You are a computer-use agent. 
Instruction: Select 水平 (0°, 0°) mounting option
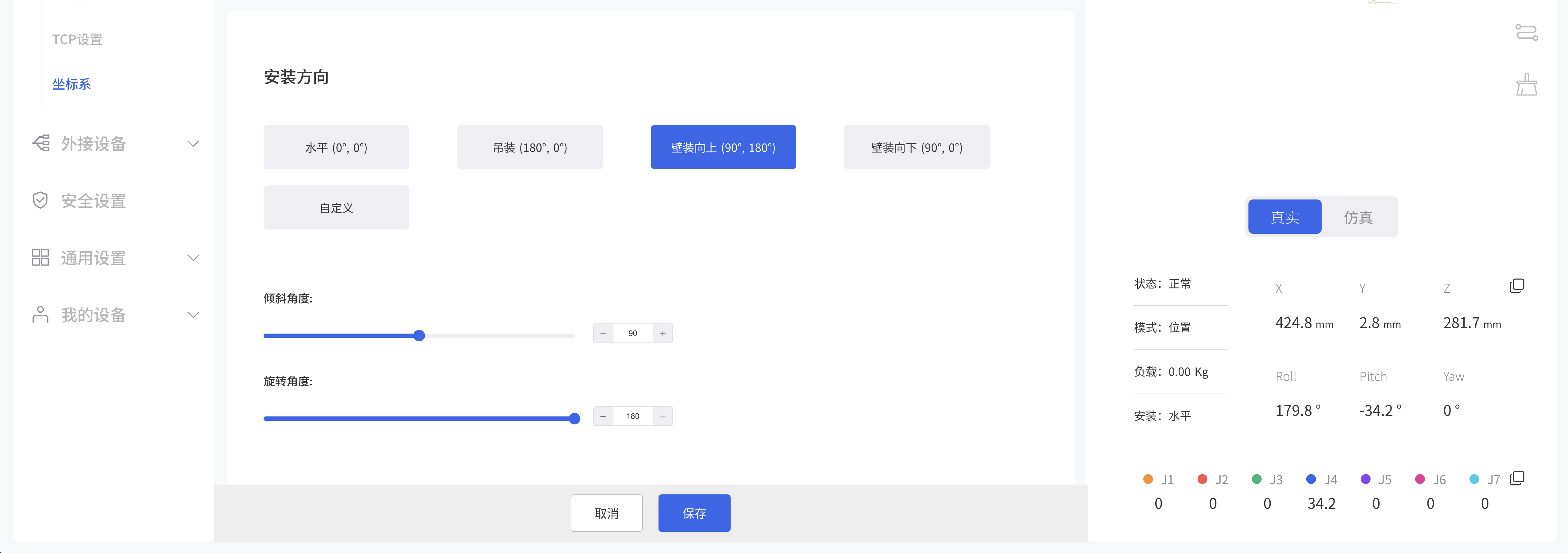(336, 147)
